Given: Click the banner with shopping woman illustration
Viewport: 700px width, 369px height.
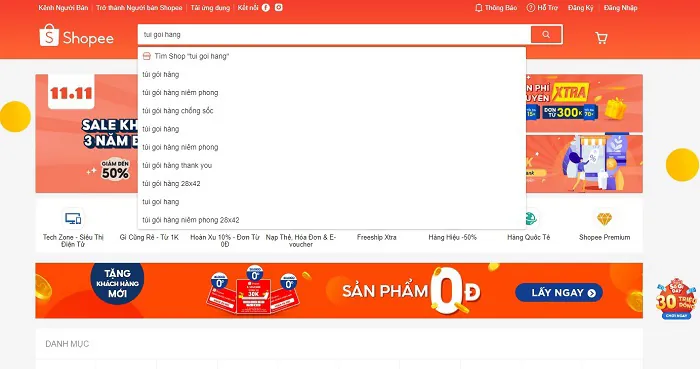Looking at the screenshot, I should coord(584,164).
